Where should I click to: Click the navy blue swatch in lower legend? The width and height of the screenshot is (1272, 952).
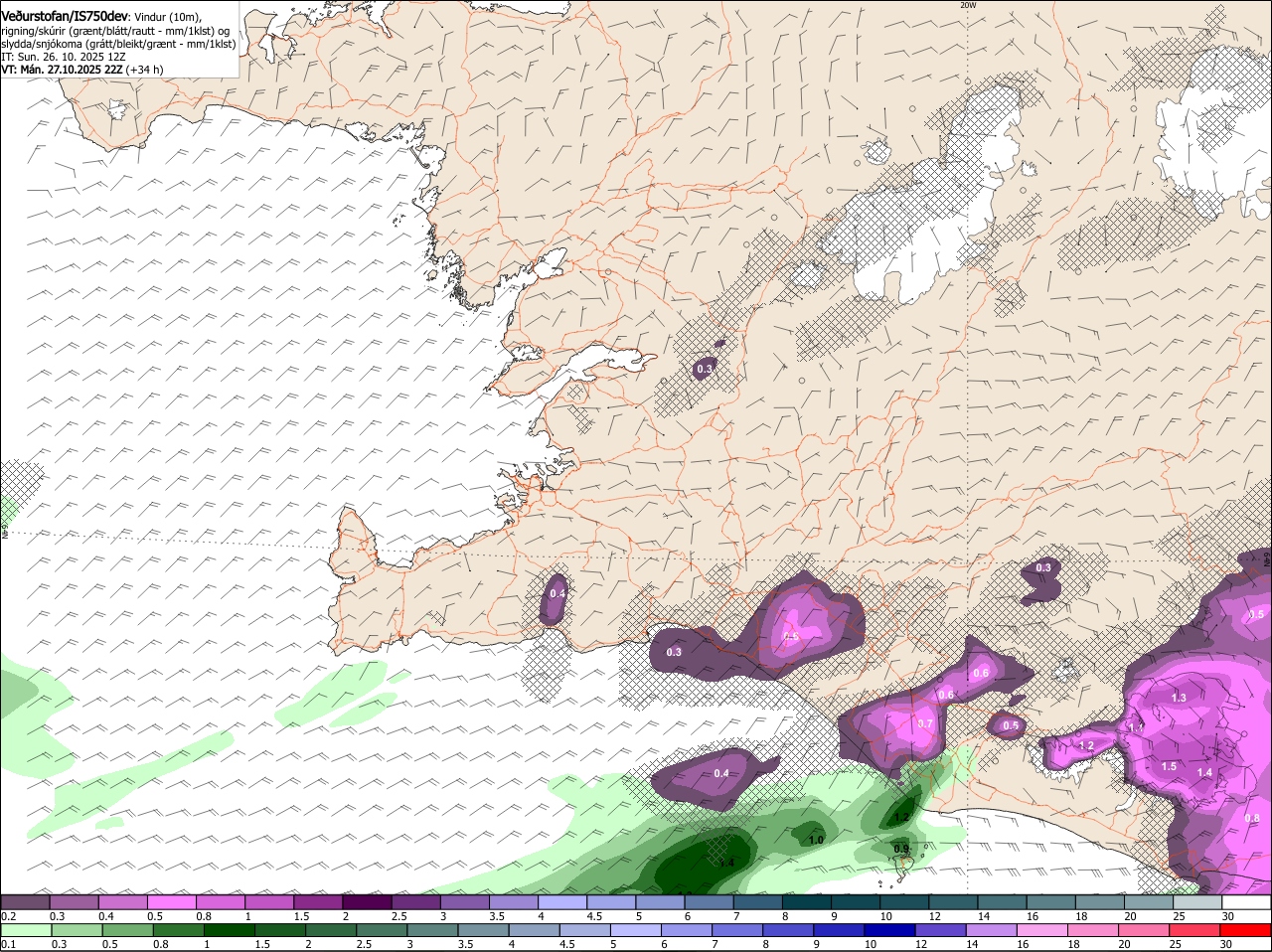(x=889, y=929)
